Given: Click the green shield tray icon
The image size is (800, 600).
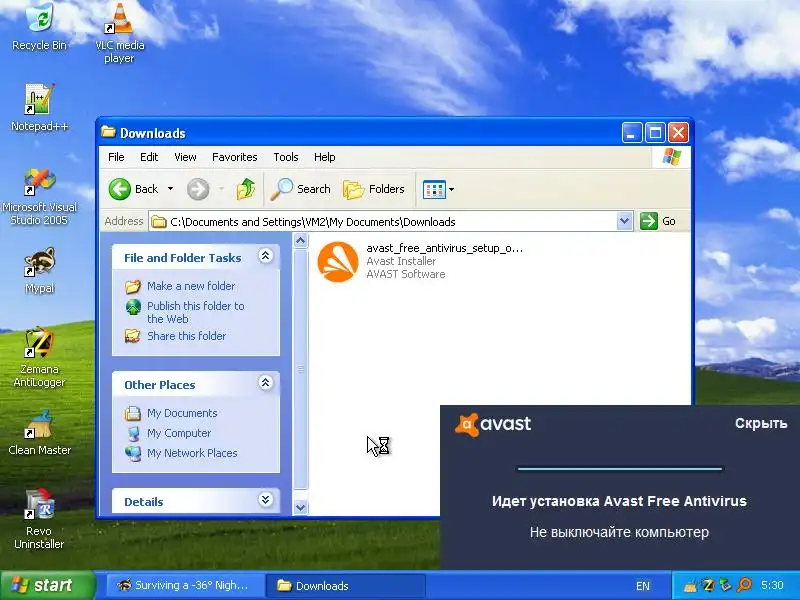Looking at the screenshot, I should click(726, 585).
